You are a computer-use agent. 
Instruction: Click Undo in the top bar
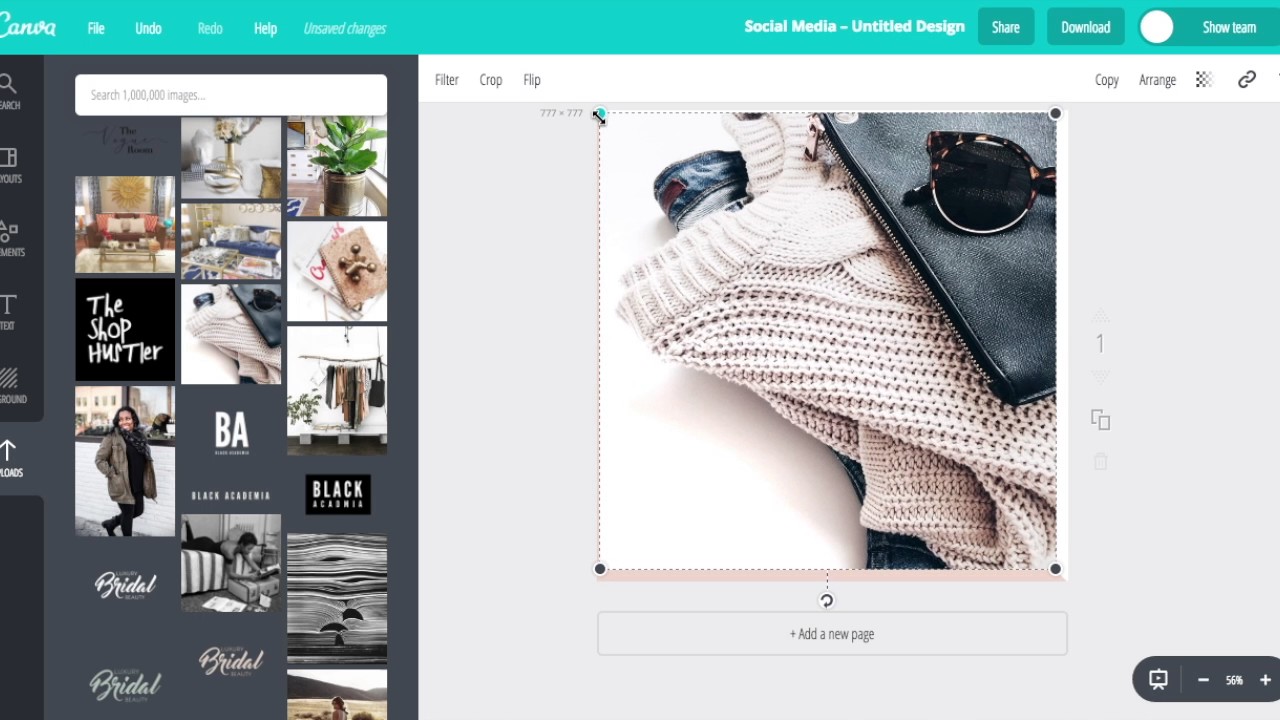(x=148, y=28)
